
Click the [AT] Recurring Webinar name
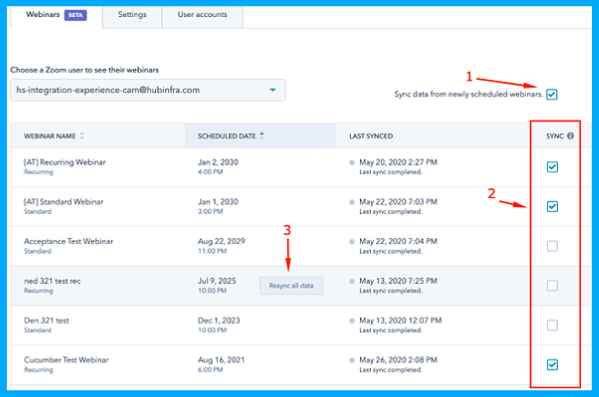click(x=65, y=162)
